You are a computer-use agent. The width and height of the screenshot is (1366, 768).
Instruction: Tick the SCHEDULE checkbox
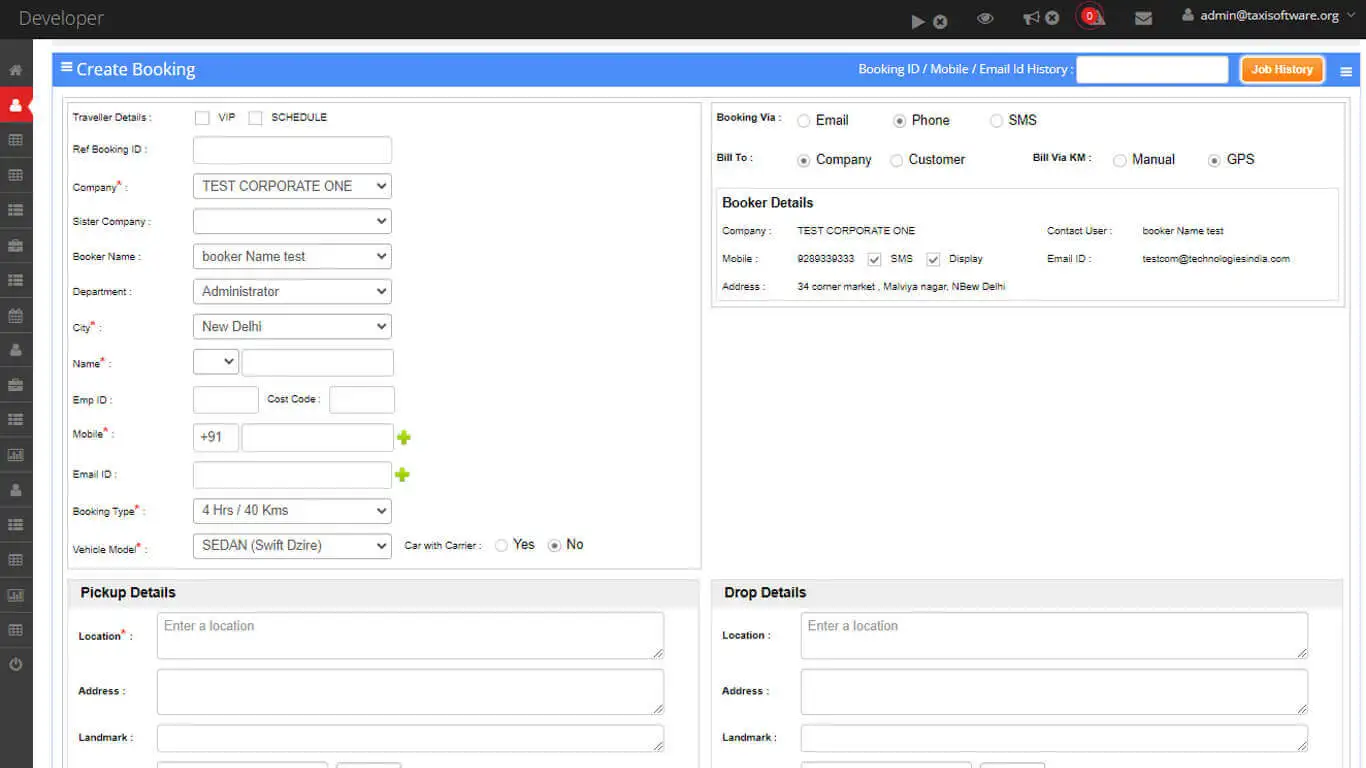click(x=255, y=118)
